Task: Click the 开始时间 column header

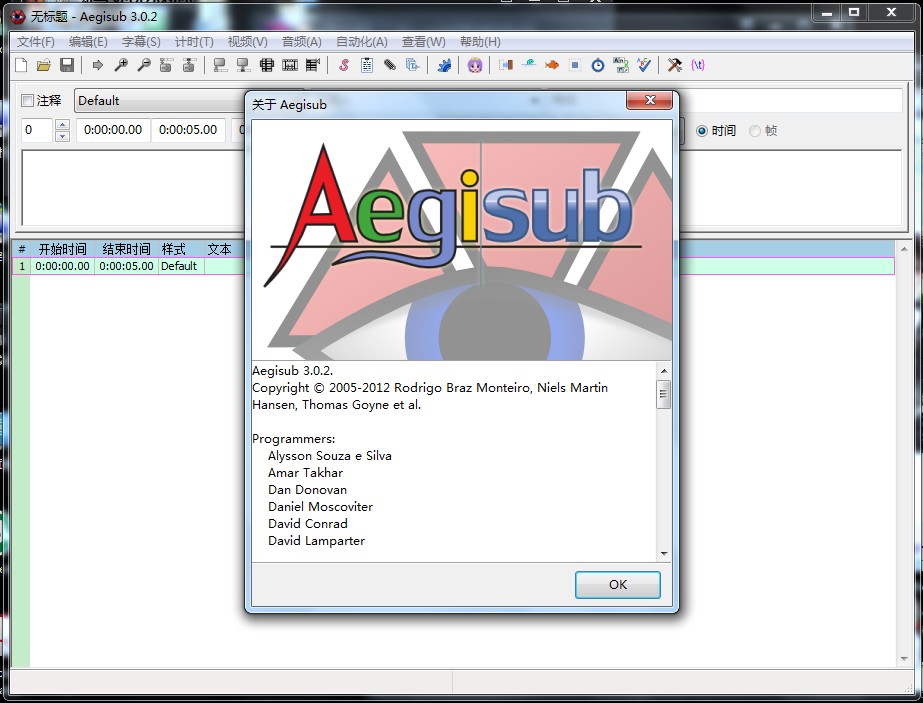Action: point(62,249)
